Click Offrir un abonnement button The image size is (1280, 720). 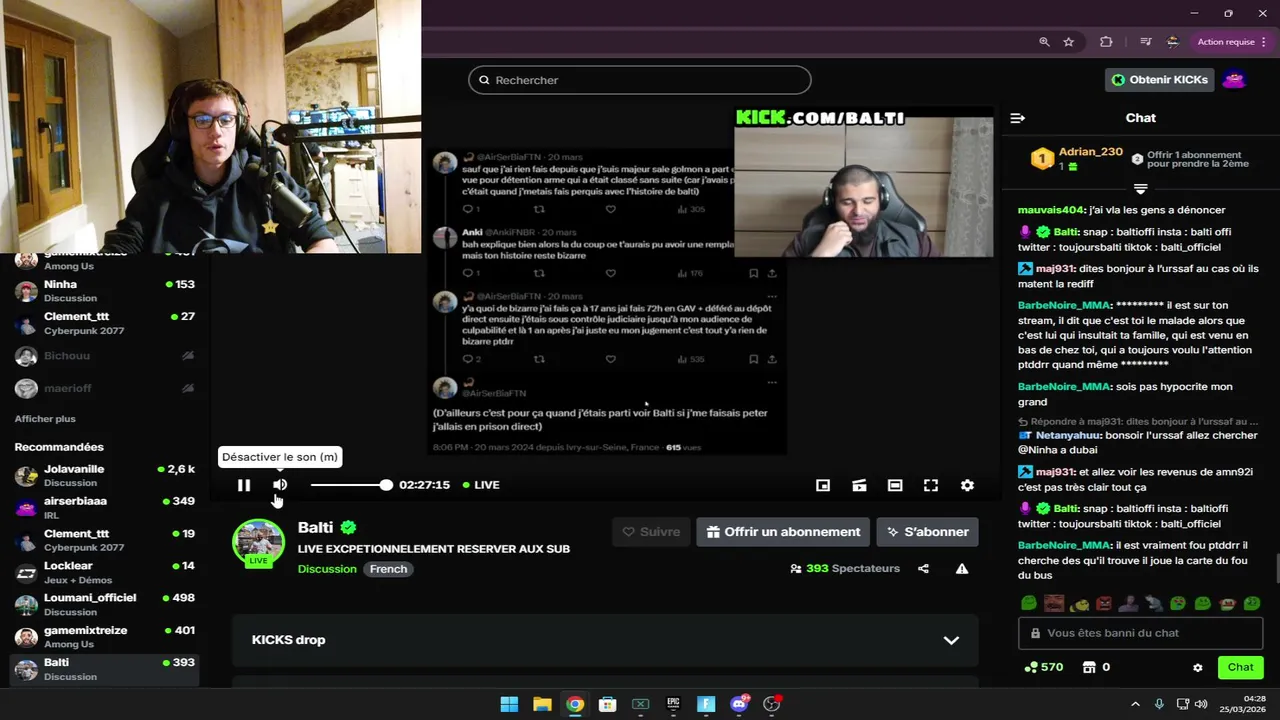point(782,532)
